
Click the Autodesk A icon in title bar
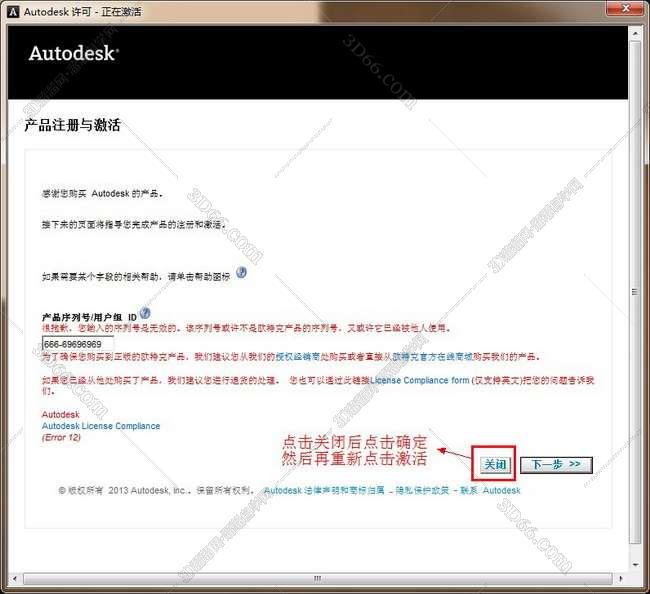click(13, 12)
